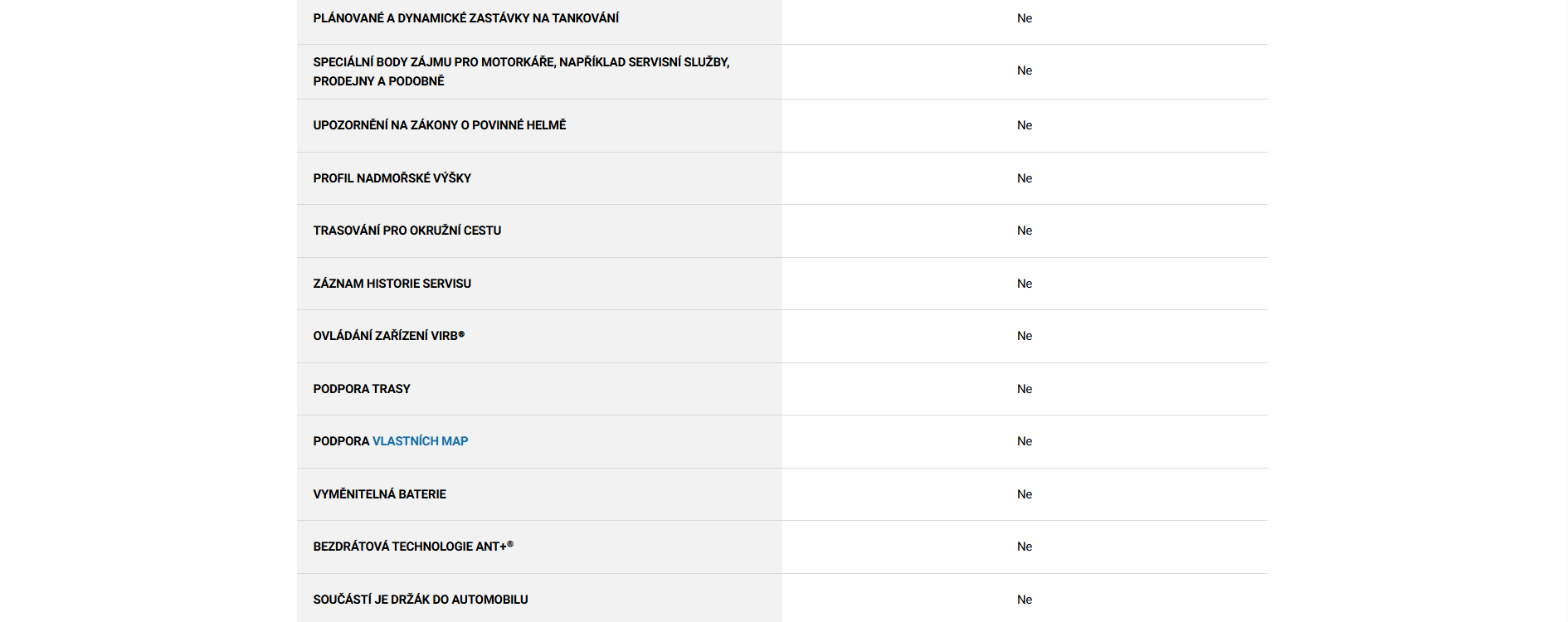The image size is (1568, 622).
Task: Select the Podpora trasy label
Action: tap(361, 389)
